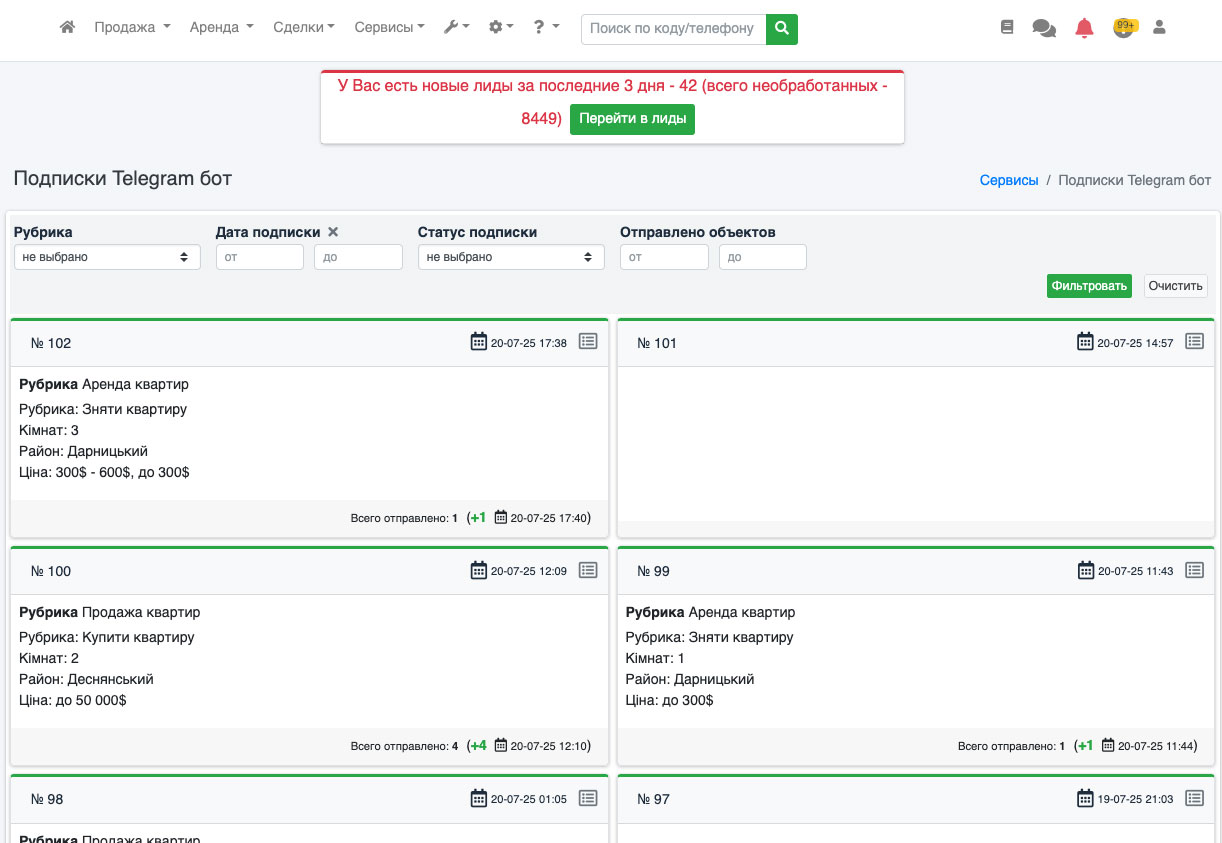Open the book icon in the top bar
The image size is (1222, 843).
click(1007, 28)
